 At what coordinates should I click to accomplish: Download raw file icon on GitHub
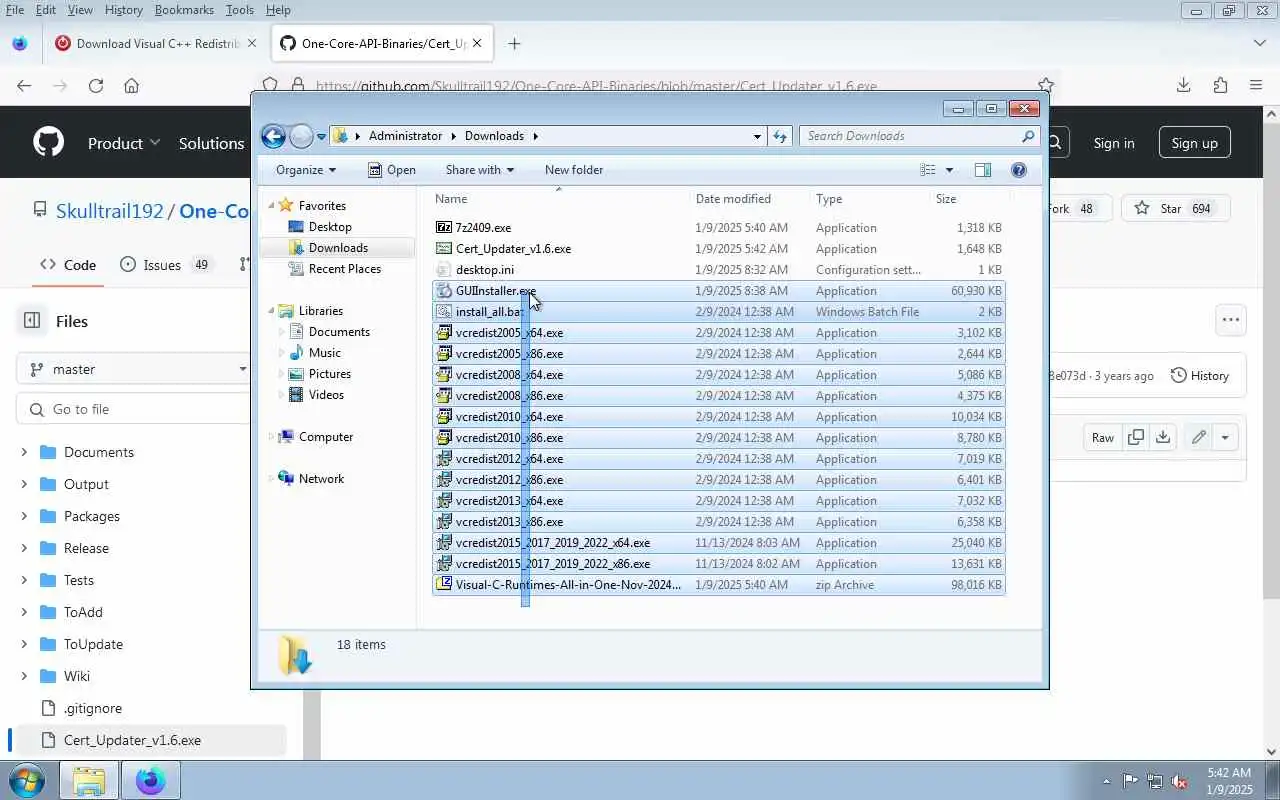[x=1162, y=437]
